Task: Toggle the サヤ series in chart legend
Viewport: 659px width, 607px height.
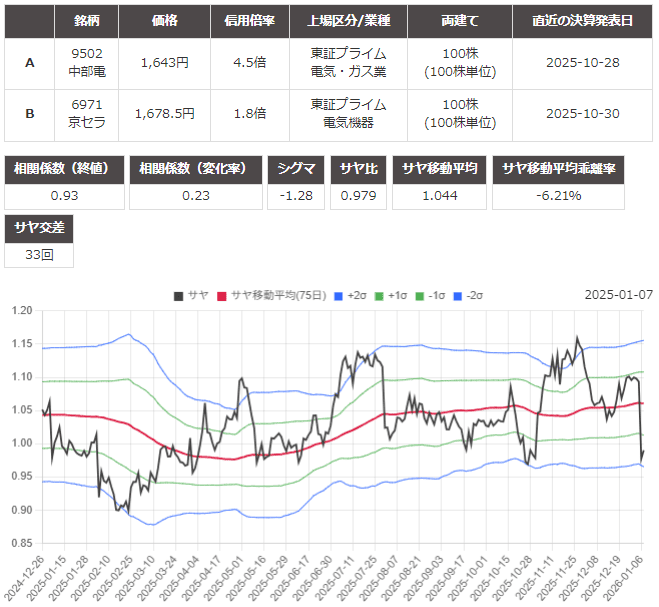Action: (x=190, y=295)
